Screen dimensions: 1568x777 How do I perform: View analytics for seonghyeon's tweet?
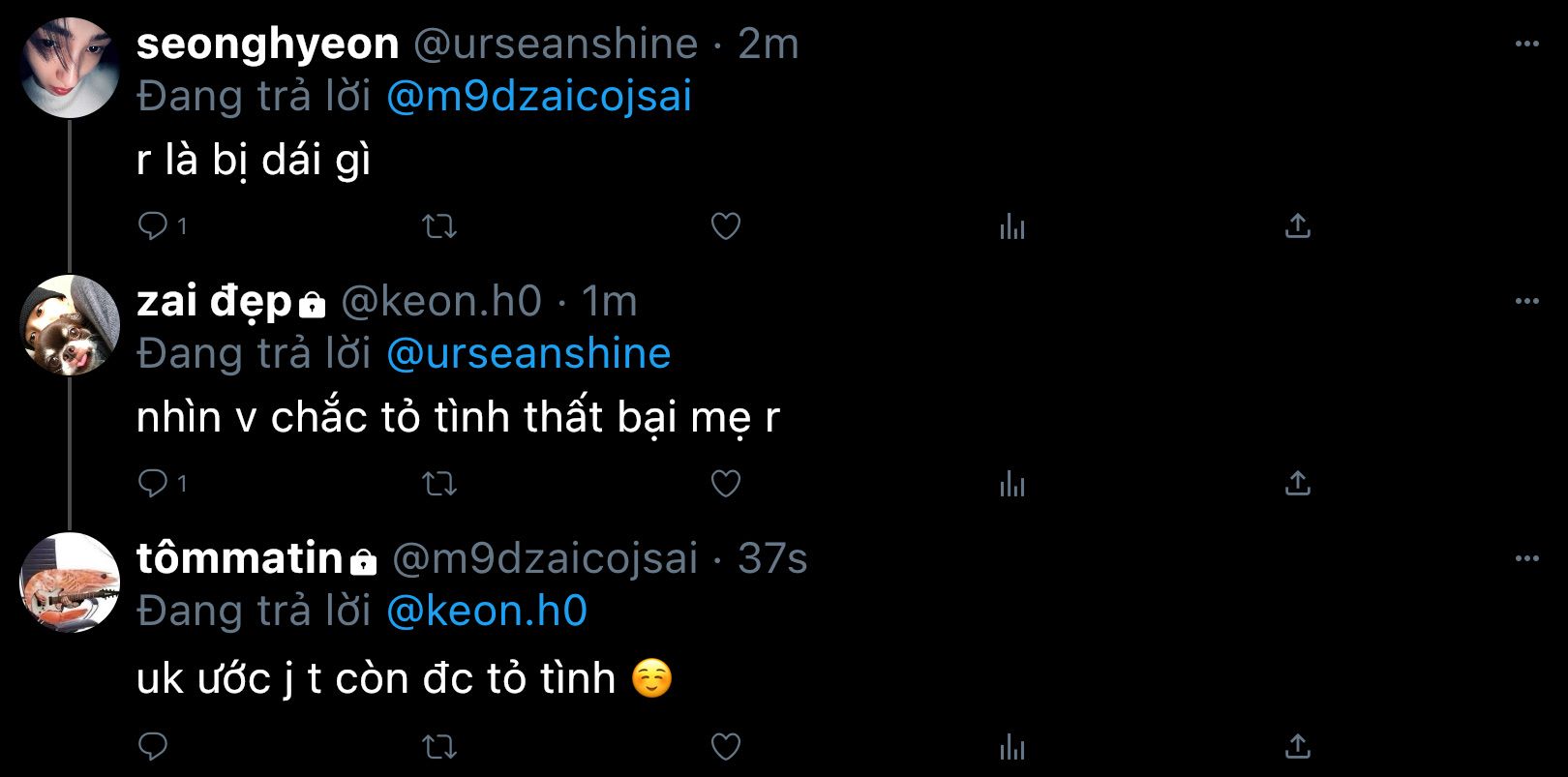[x=1011, y=226]
